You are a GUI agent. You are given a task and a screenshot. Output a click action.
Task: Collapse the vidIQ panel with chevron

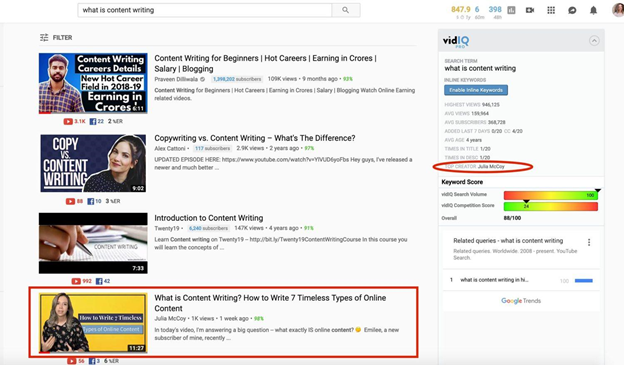click(x=594, y=41)
